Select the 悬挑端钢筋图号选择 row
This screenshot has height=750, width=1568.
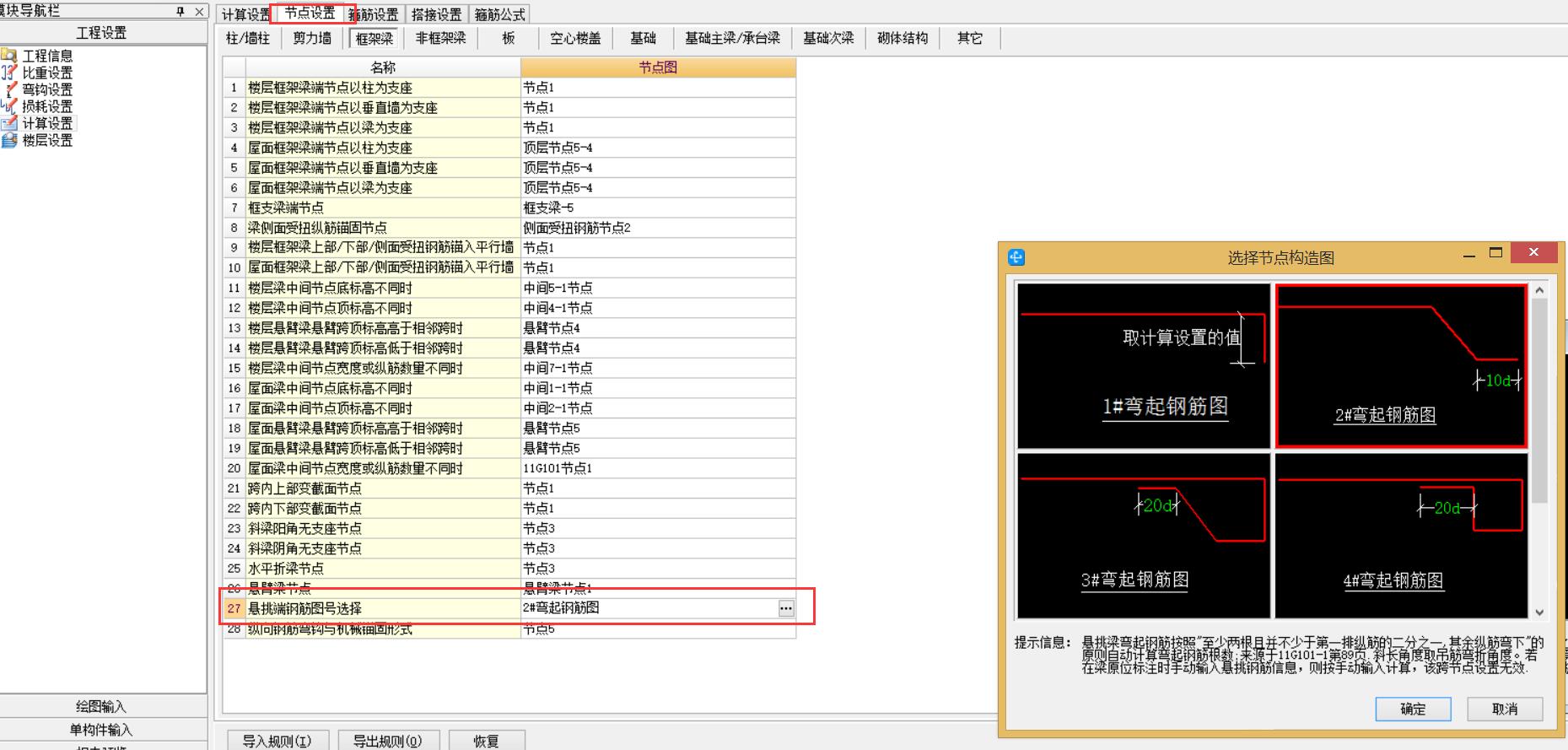(383, 608)
